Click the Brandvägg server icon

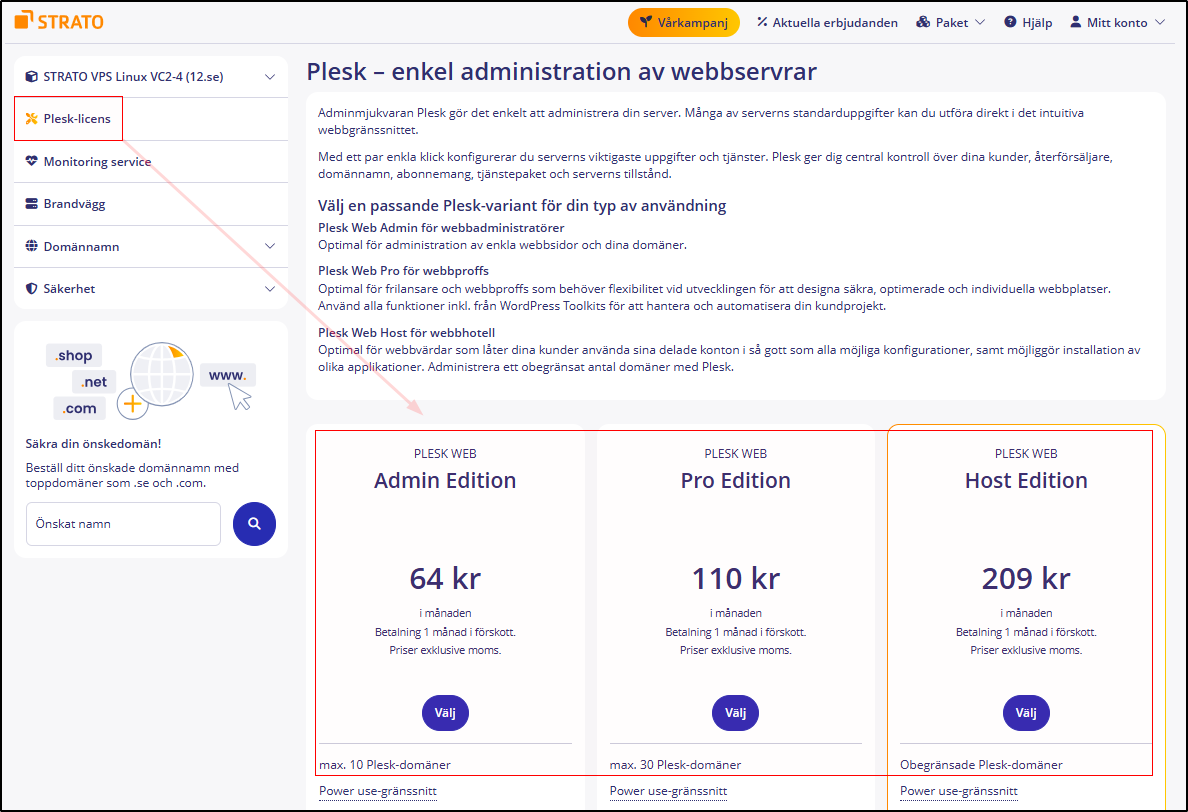[31, 204]
